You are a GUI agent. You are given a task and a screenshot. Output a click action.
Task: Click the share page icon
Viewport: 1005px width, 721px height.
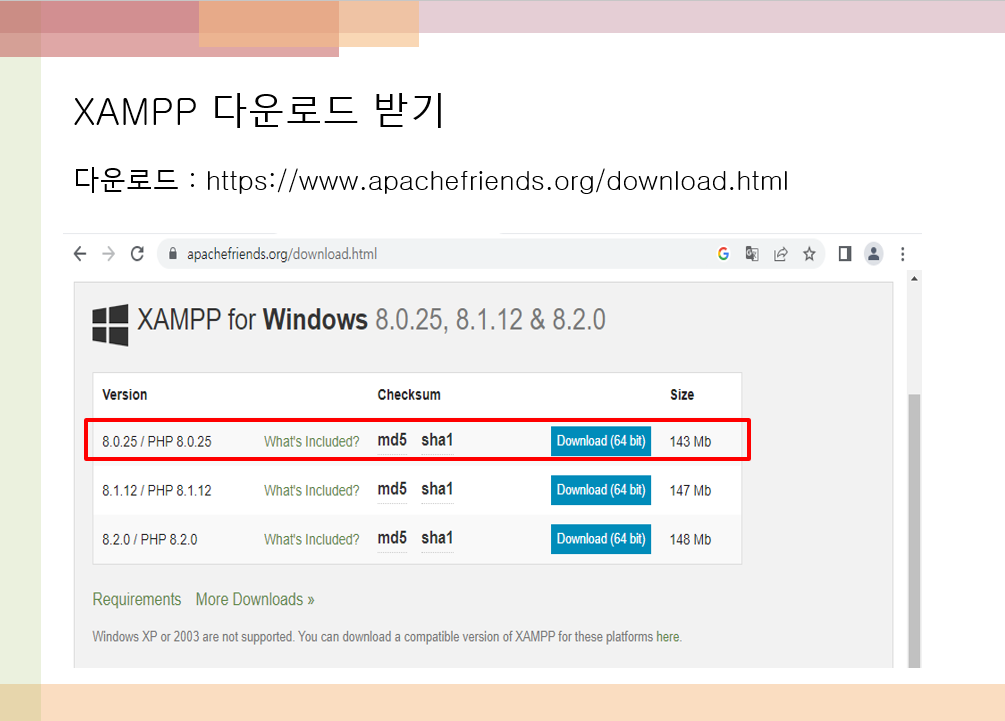[781, 254]
